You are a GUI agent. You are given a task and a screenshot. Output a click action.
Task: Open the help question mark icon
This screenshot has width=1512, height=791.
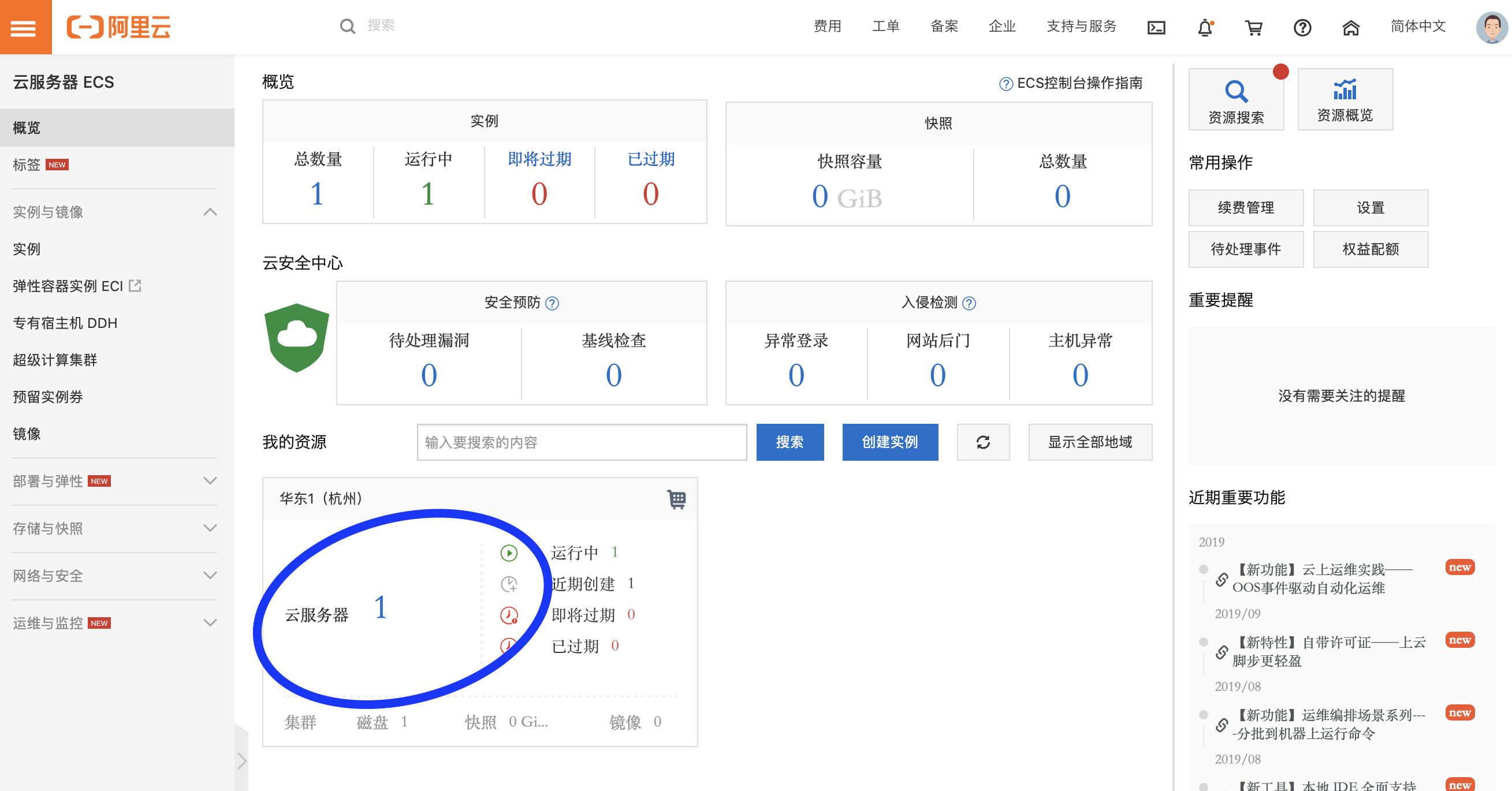pos(1302,28)
